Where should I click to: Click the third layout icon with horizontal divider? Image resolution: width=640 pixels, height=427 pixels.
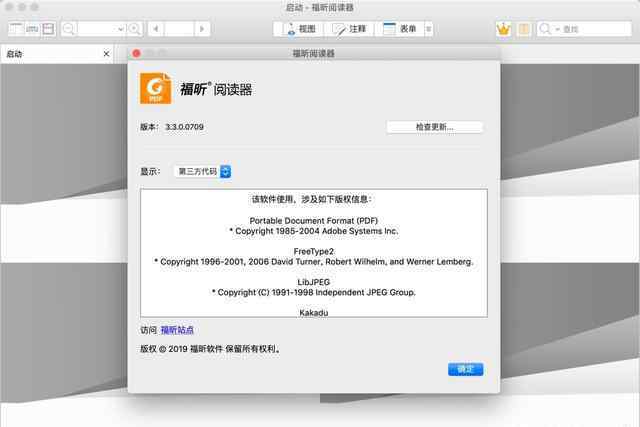click(48, 29)
